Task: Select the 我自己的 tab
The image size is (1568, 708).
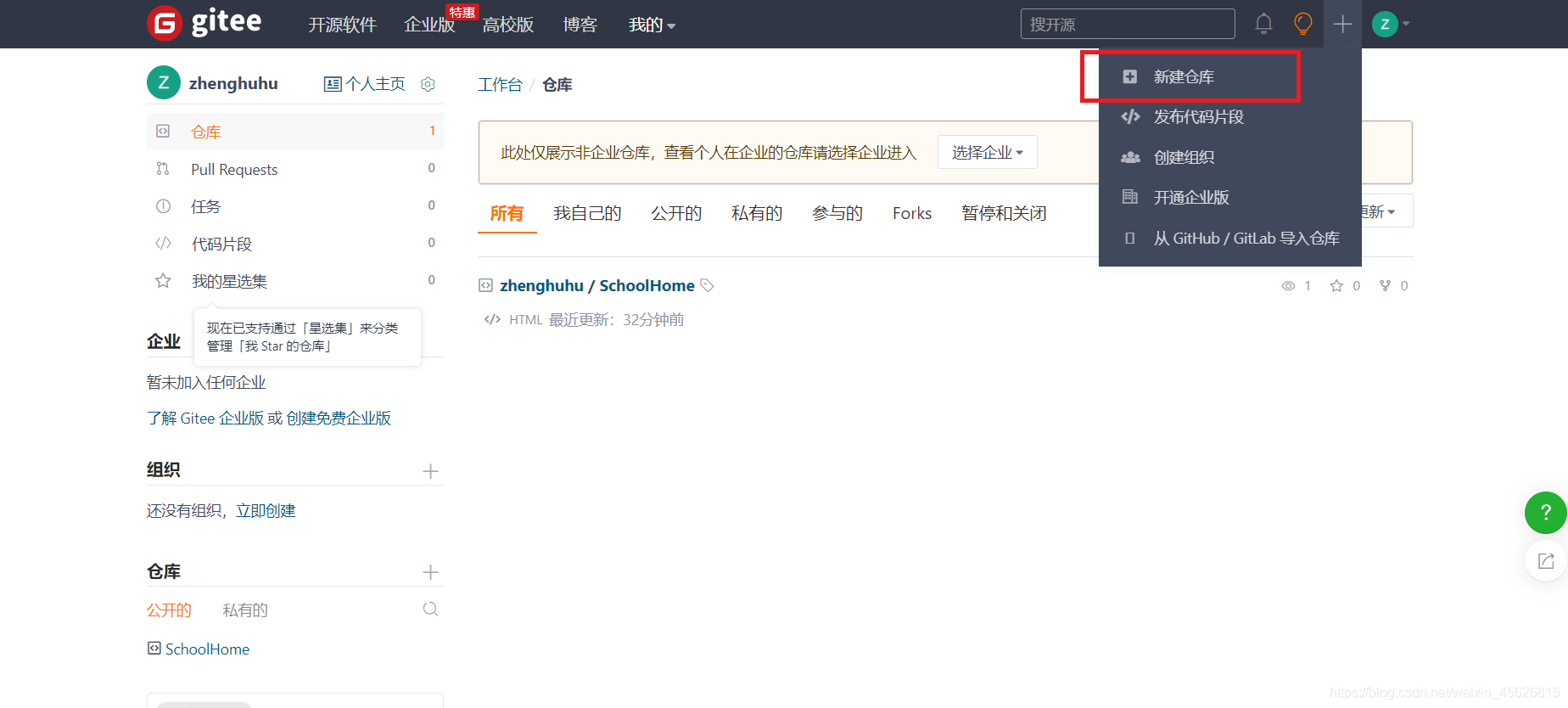Action: pos(587,213)
